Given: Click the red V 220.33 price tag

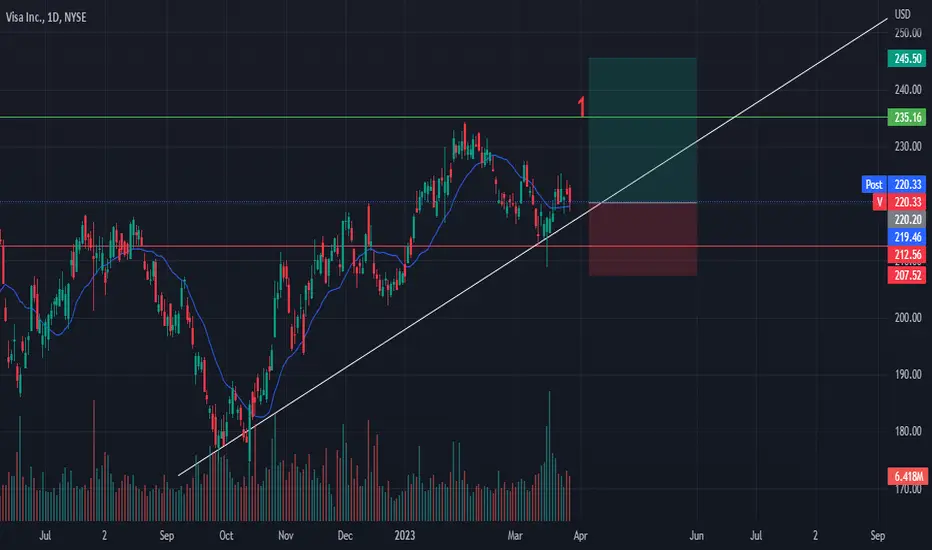Looking at the screenshot, I should [899, 202].
